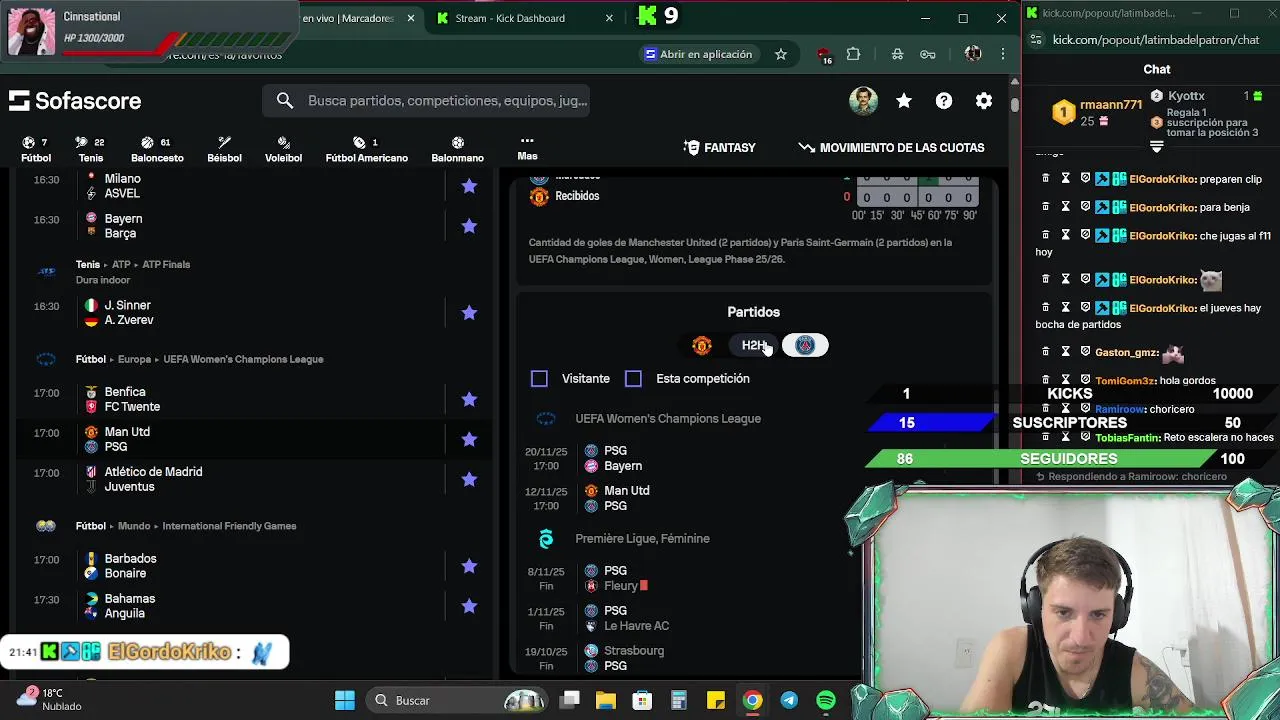Open the red extension with badge 16
The height and width of the screenshot is (720, 1280).
(823, 55)
